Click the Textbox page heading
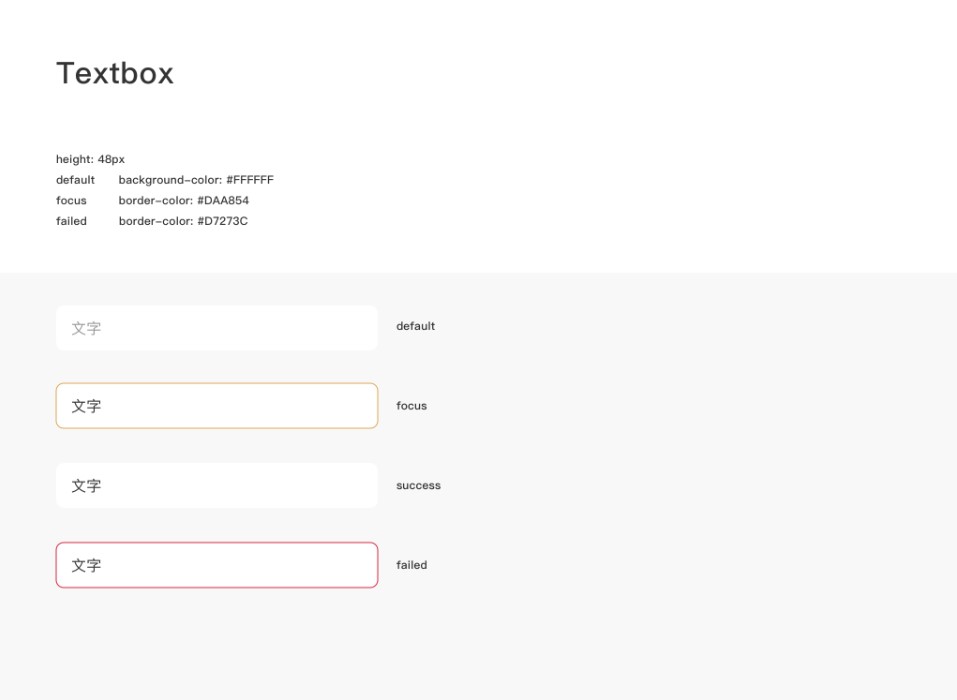 [115, 73]
